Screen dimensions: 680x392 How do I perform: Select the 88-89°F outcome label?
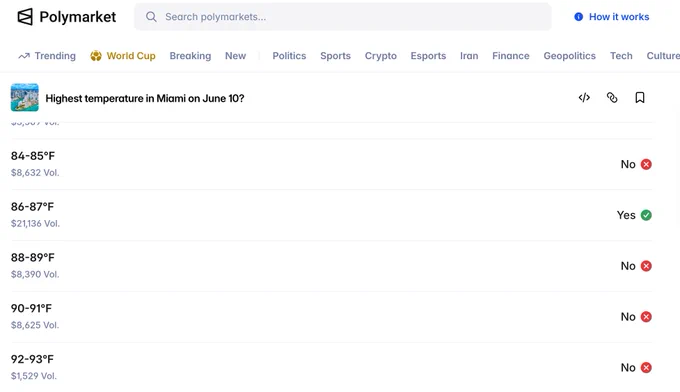33,258
